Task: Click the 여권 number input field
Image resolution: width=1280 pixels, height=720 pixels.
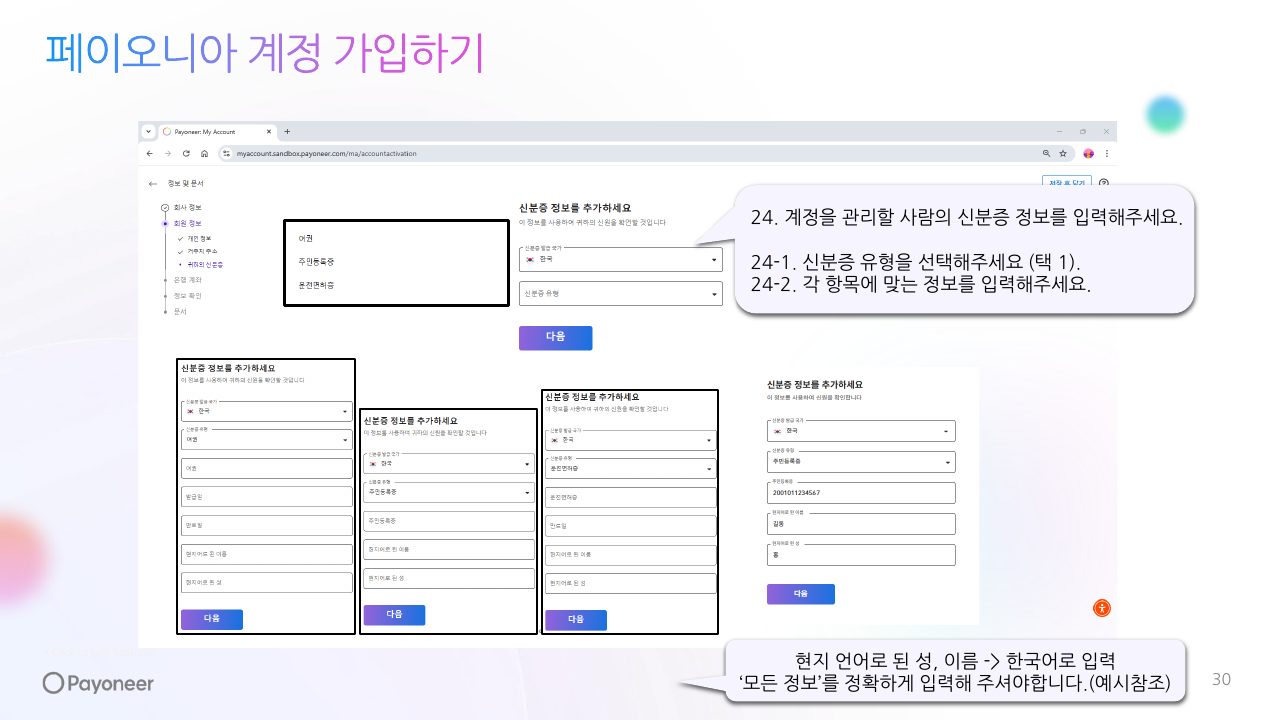Action: point(265,468)
